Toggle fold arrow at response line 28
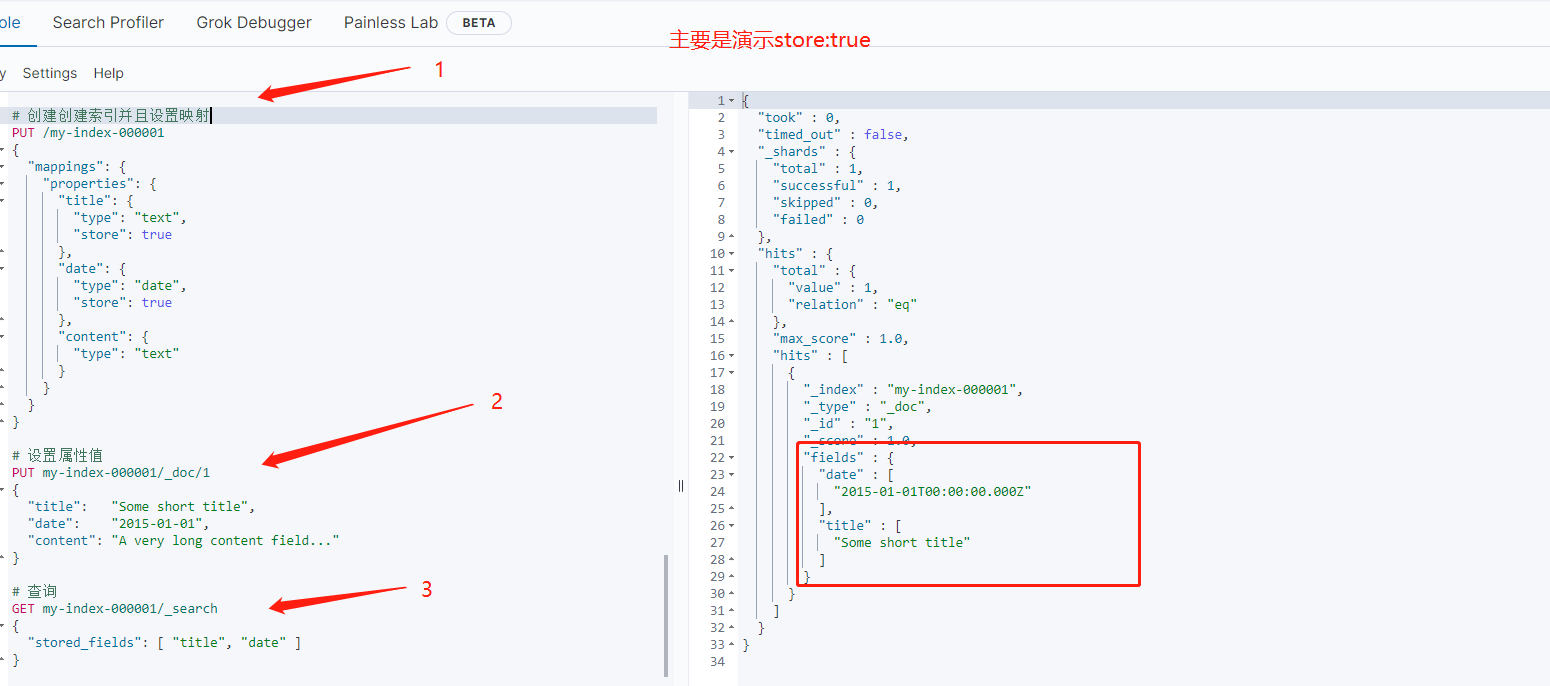The image size is (1550, 686). 731,560
